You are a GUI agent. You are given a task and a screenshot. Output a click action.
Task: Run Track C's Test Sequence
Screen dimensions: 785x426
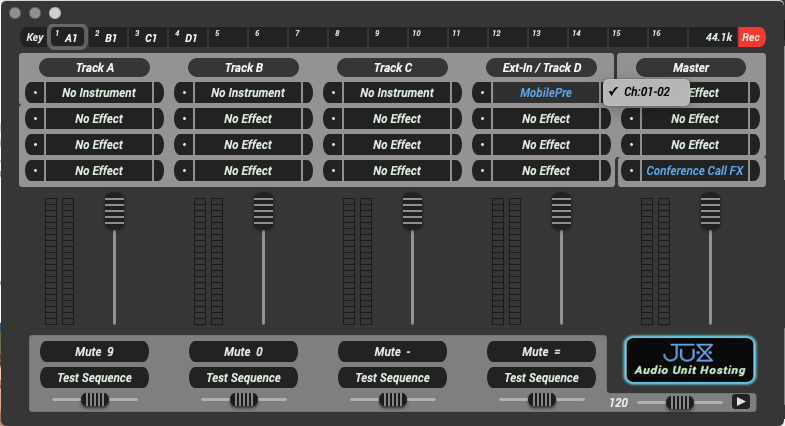392,377
